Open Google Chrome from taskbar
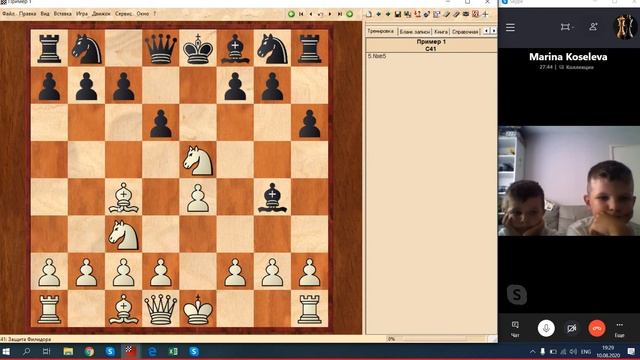This screenshot has height=360, width=640. point(89,351)
